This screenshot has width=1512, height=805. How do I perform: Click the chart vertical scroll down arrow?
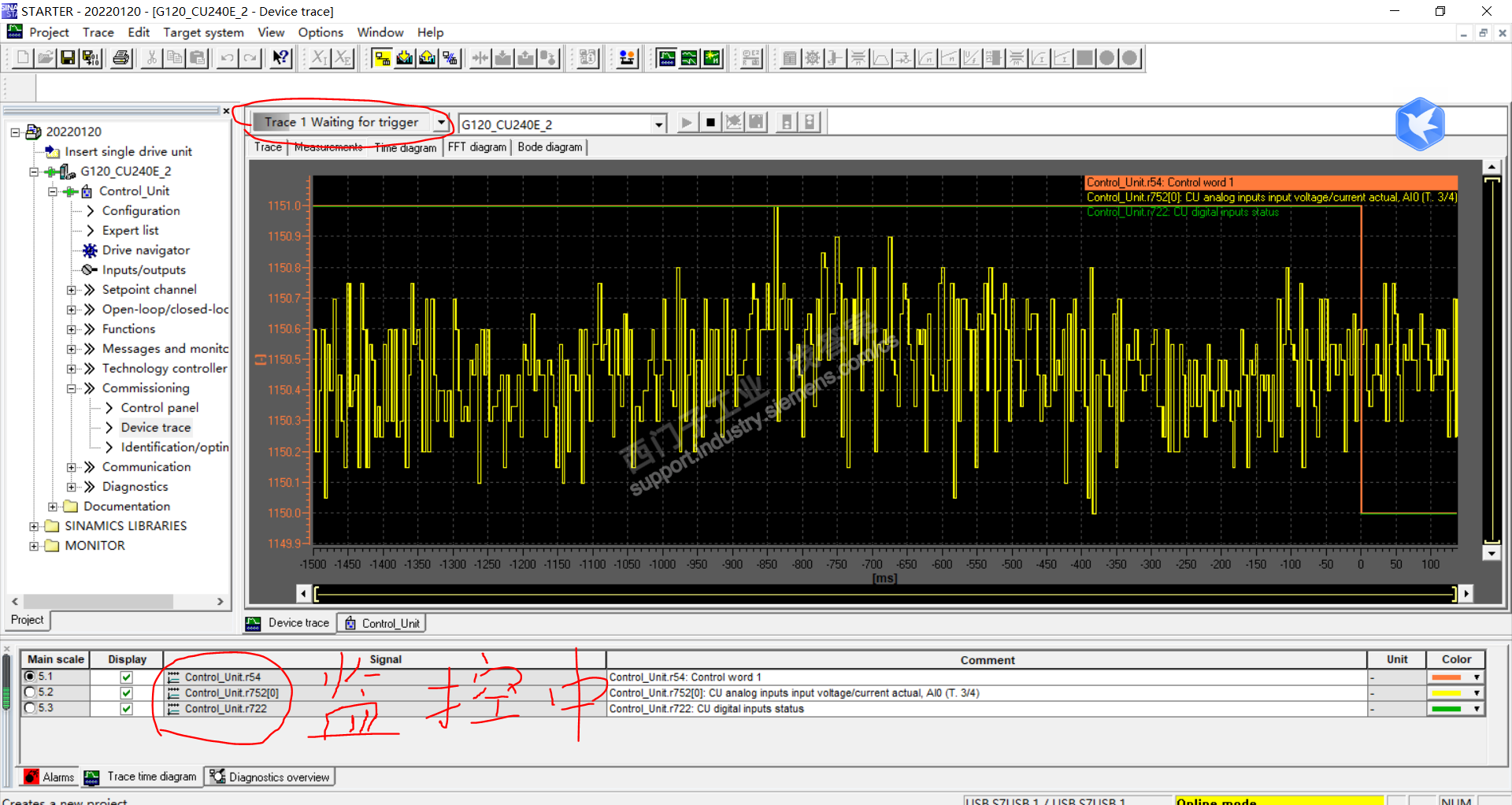coord(1491,553)
